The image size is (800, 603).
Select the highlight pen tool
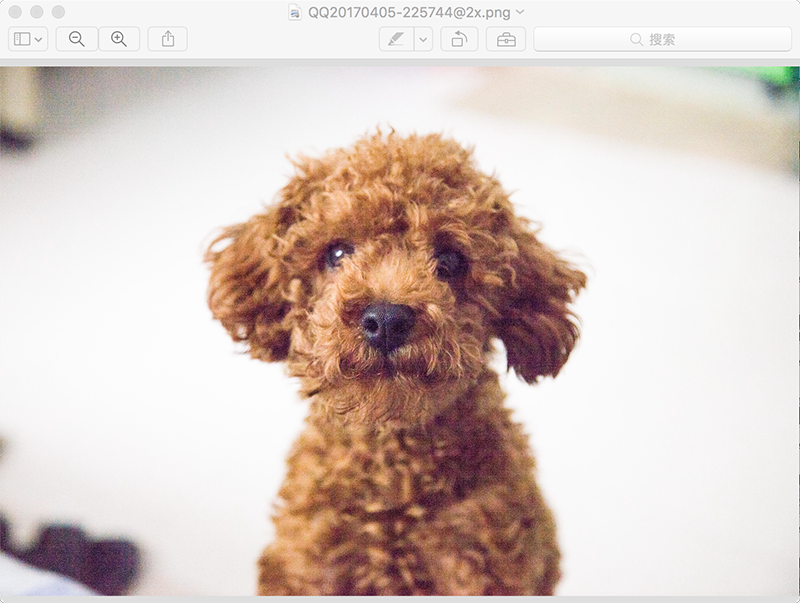click(396, 39)
